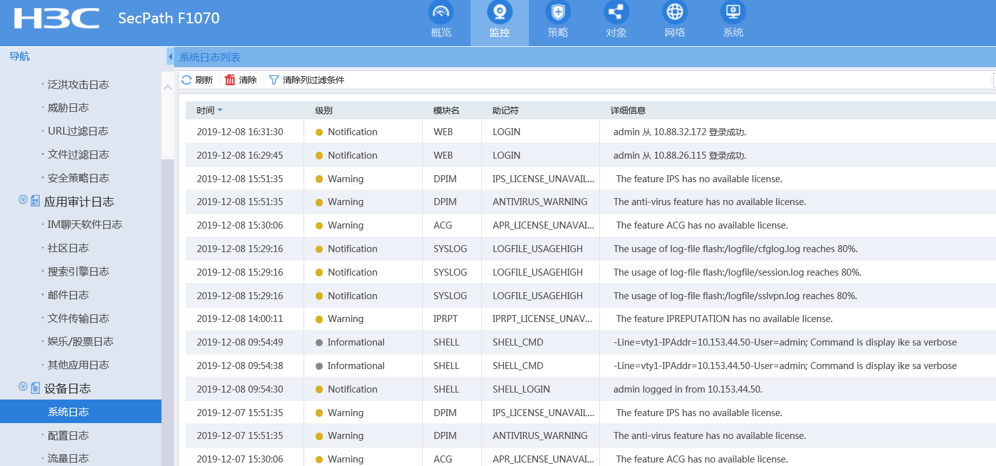Open the 系统 system icon
The width and height of the screenshot is (996, 466).
tap(733, 13)
